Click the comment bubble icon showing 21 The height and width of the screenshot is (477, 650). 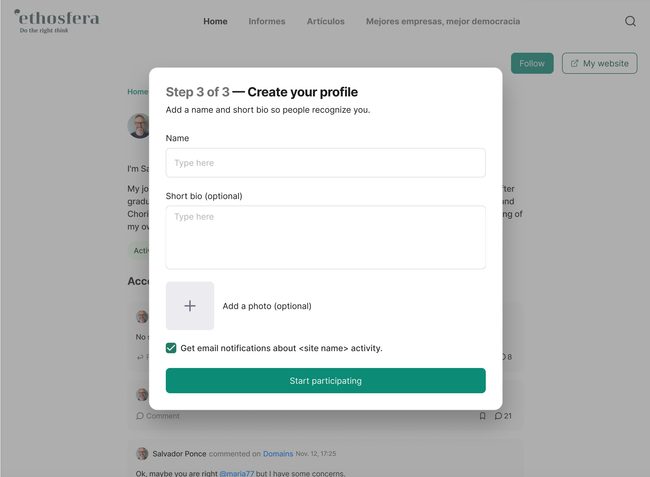coord(499,416)
